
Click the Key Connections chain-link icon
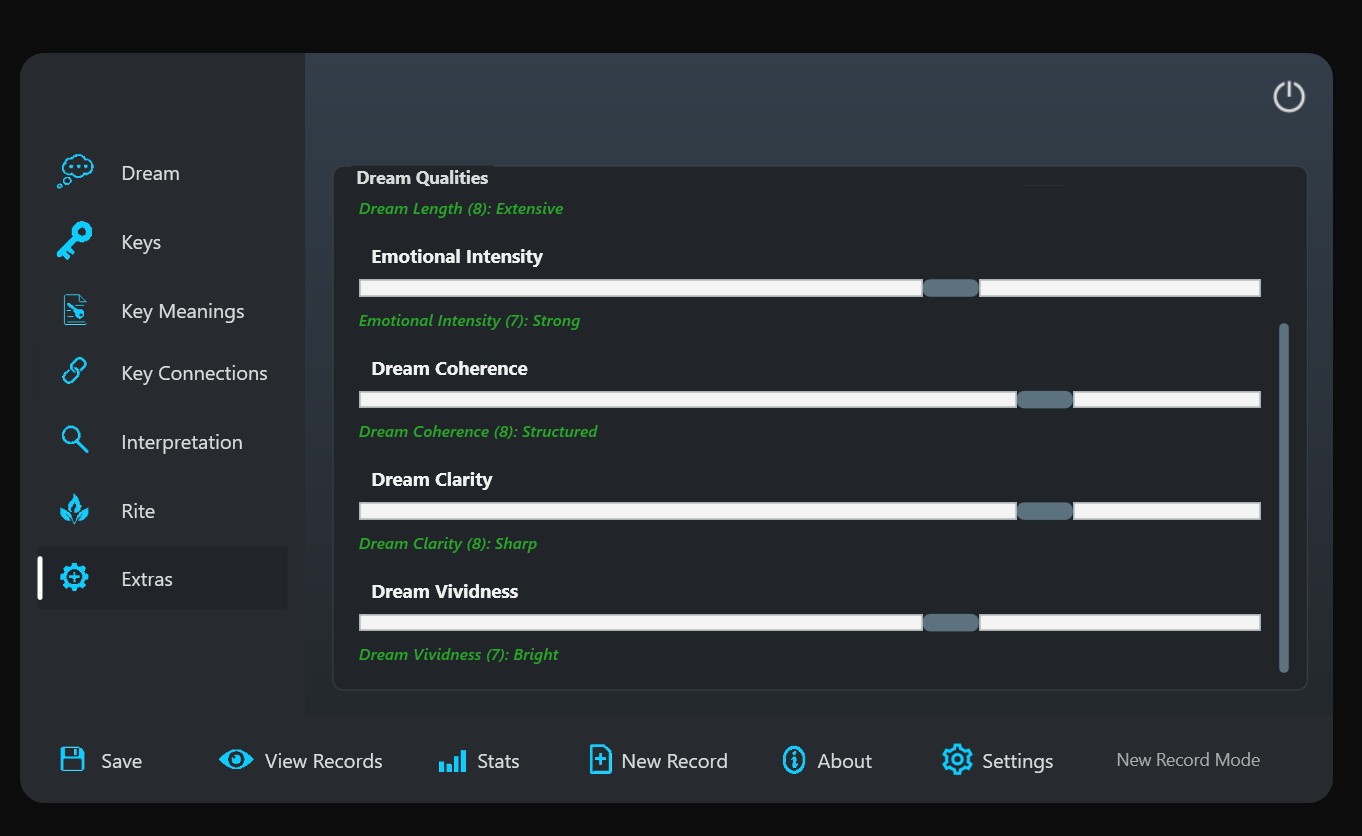tap(75, 372)
